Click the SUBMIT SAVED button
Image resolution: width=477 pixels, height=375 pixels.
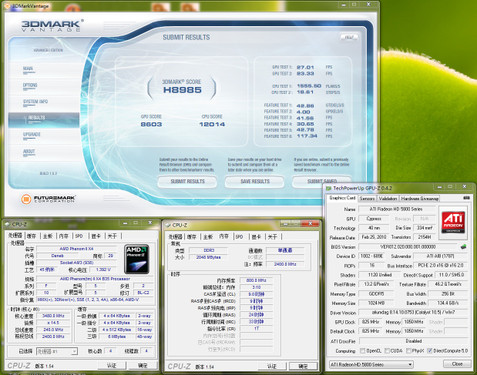322,181
